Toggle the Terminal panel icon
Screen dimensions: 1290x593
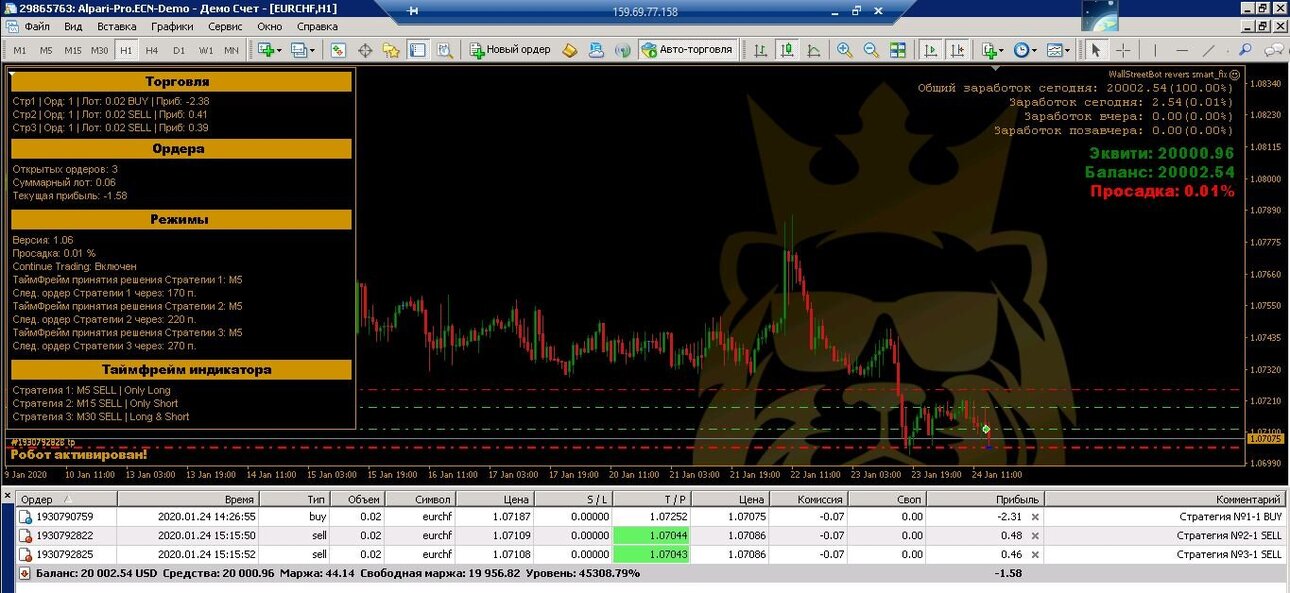[417, 50]
